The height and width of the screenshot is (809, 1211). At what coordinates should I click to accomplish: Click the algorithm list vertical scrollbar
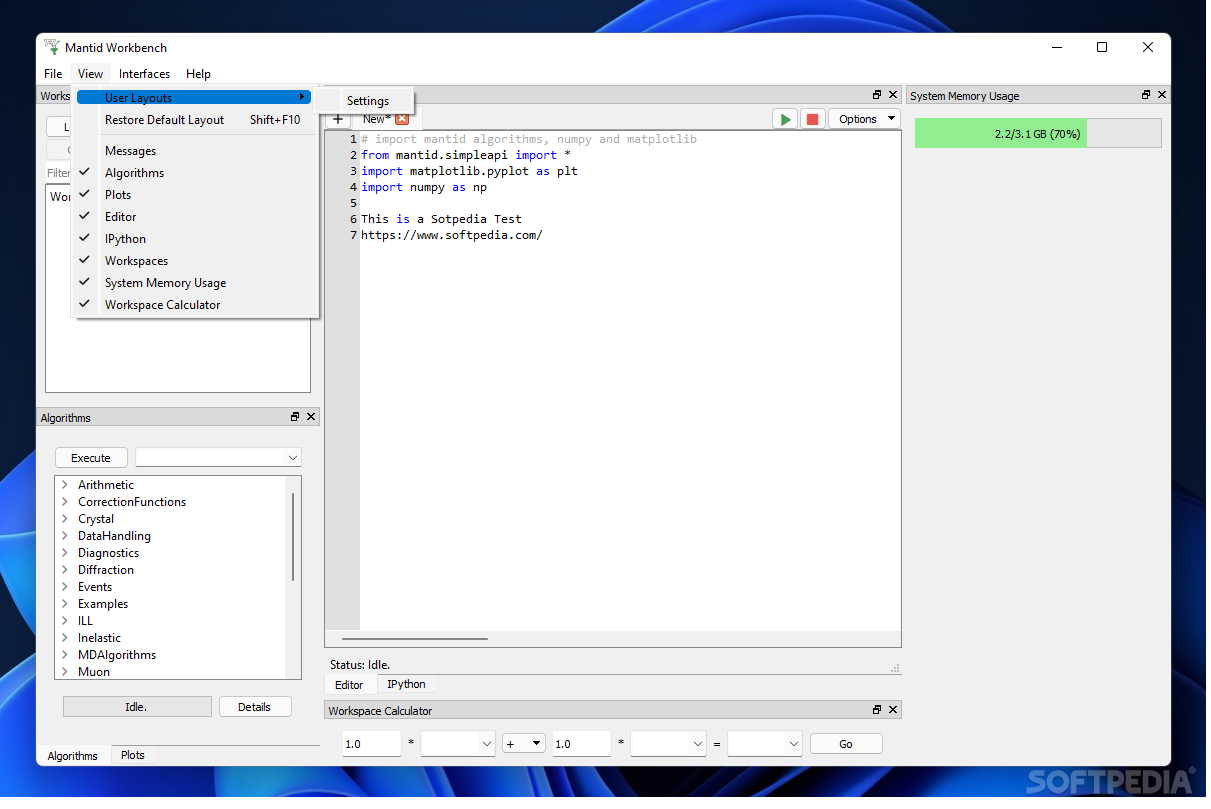tap(293, 536)
